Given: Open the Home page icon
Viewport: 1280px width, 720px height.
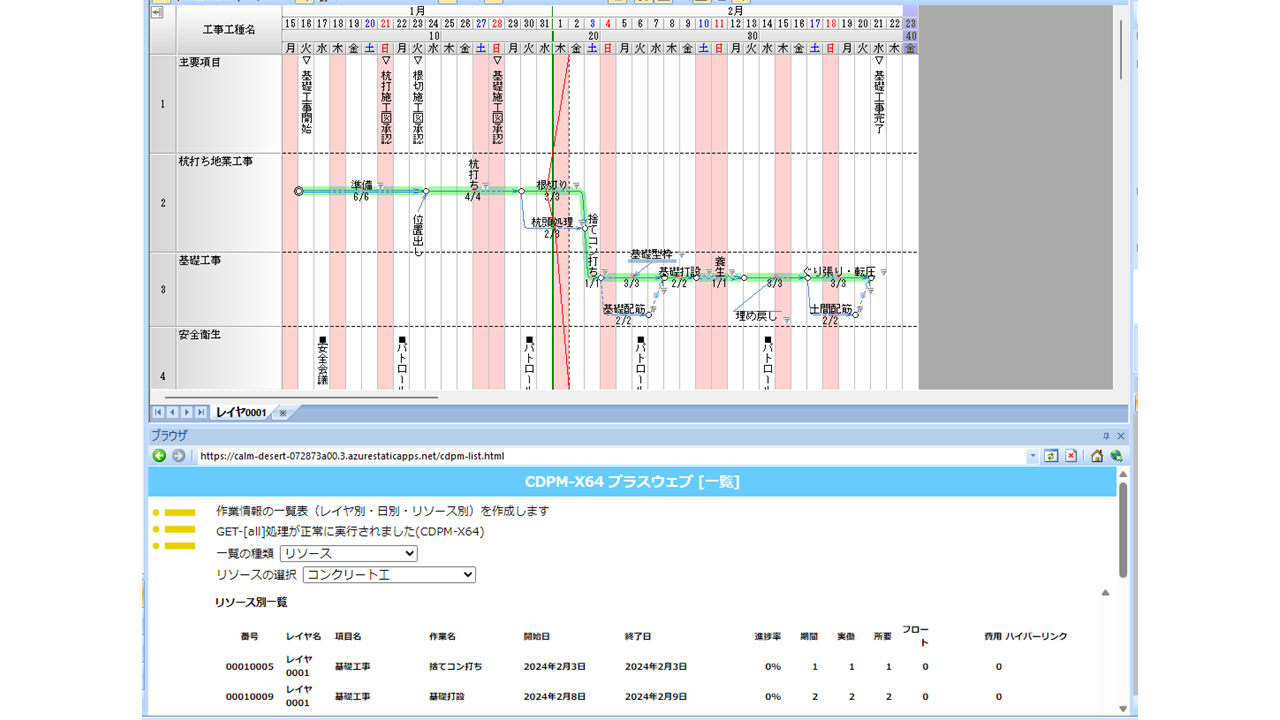Looking at the screenshot, I should (x=1097, y=456).
